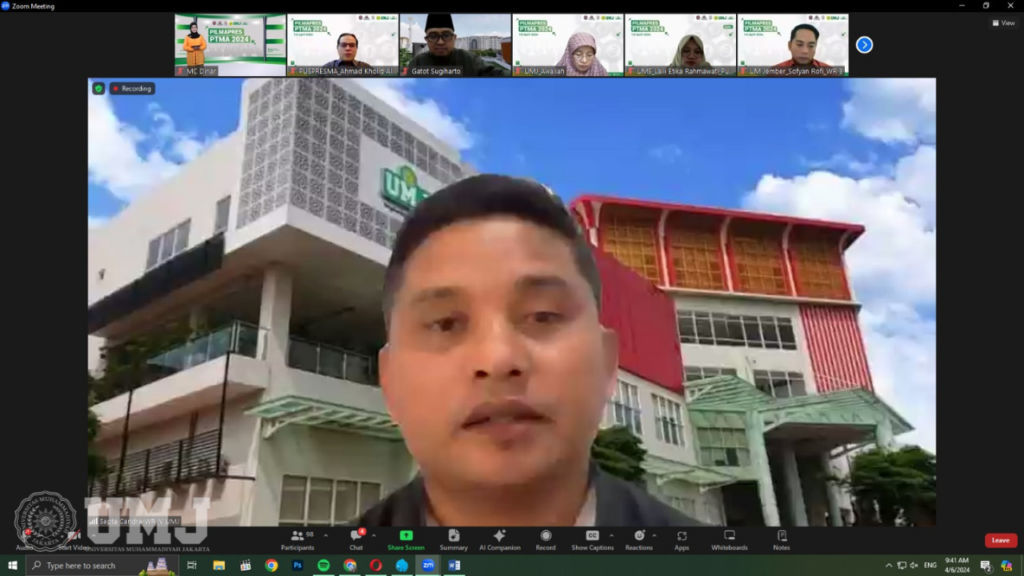This screenshot has height=576, width=1024.
Task: Open Spotify from the taskbar
Action: pos(323,566)
